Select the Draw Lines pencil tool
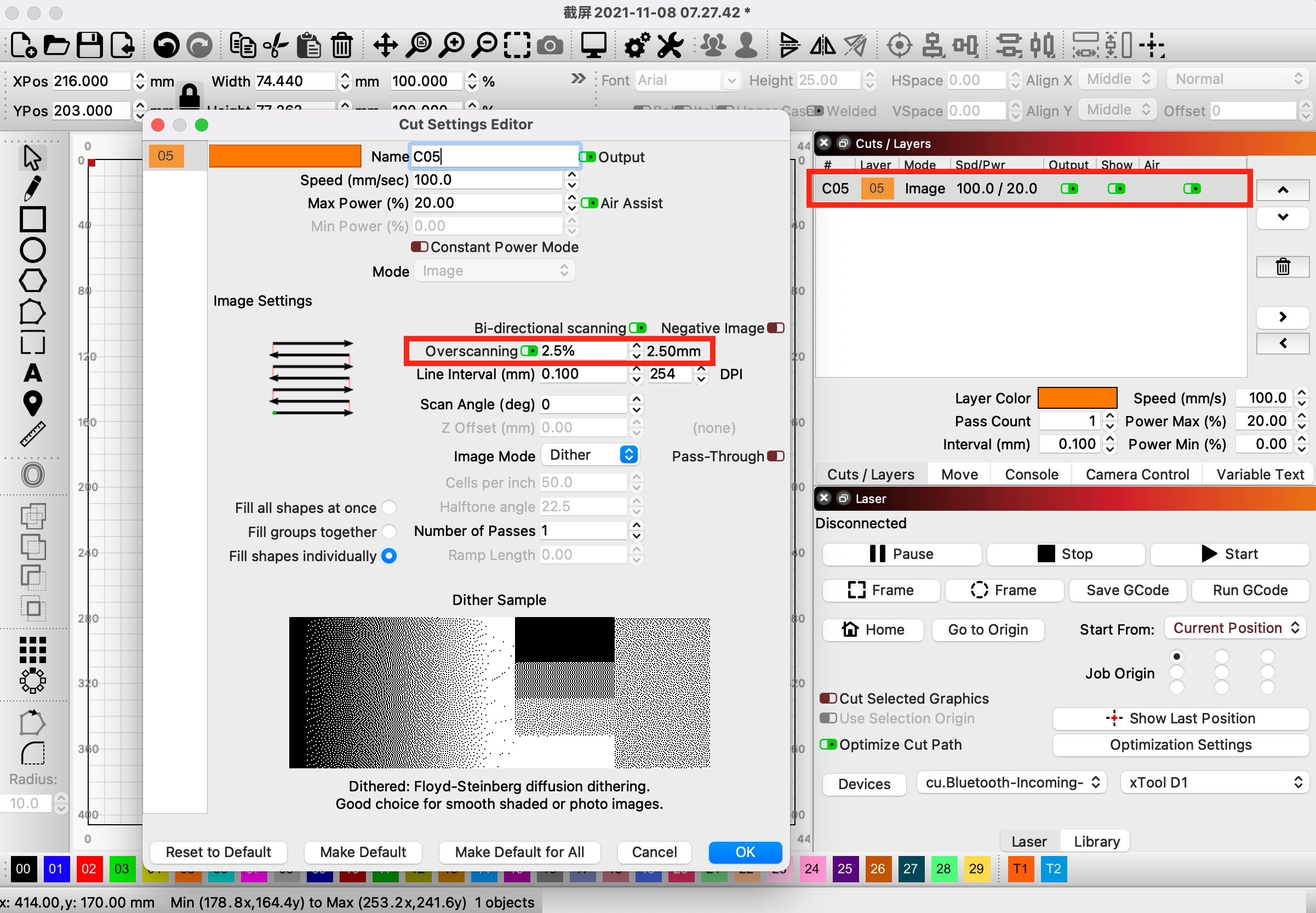The image size is (1316, 913). point(32,189)
